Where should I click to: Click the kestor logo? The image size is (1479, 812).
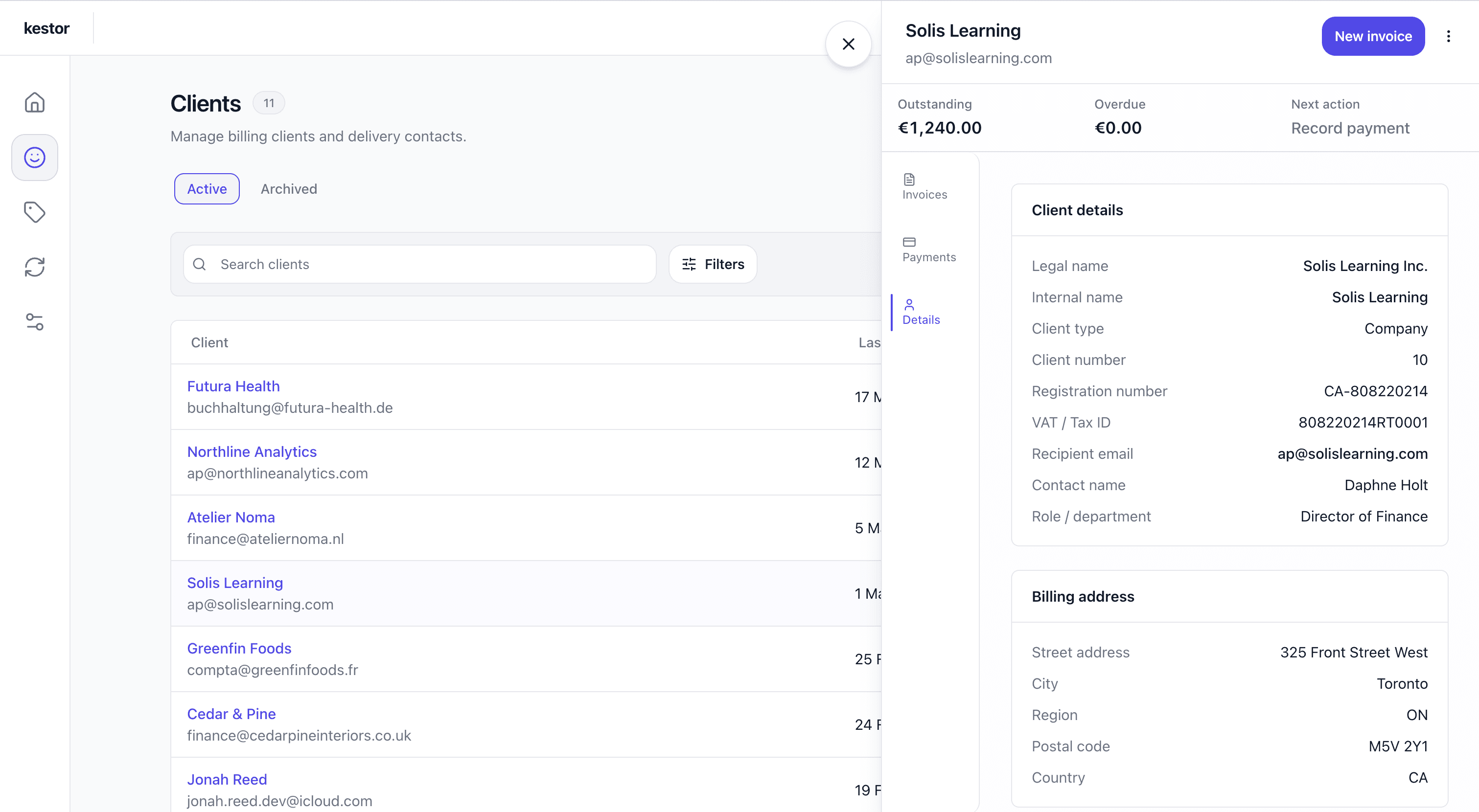46,28
